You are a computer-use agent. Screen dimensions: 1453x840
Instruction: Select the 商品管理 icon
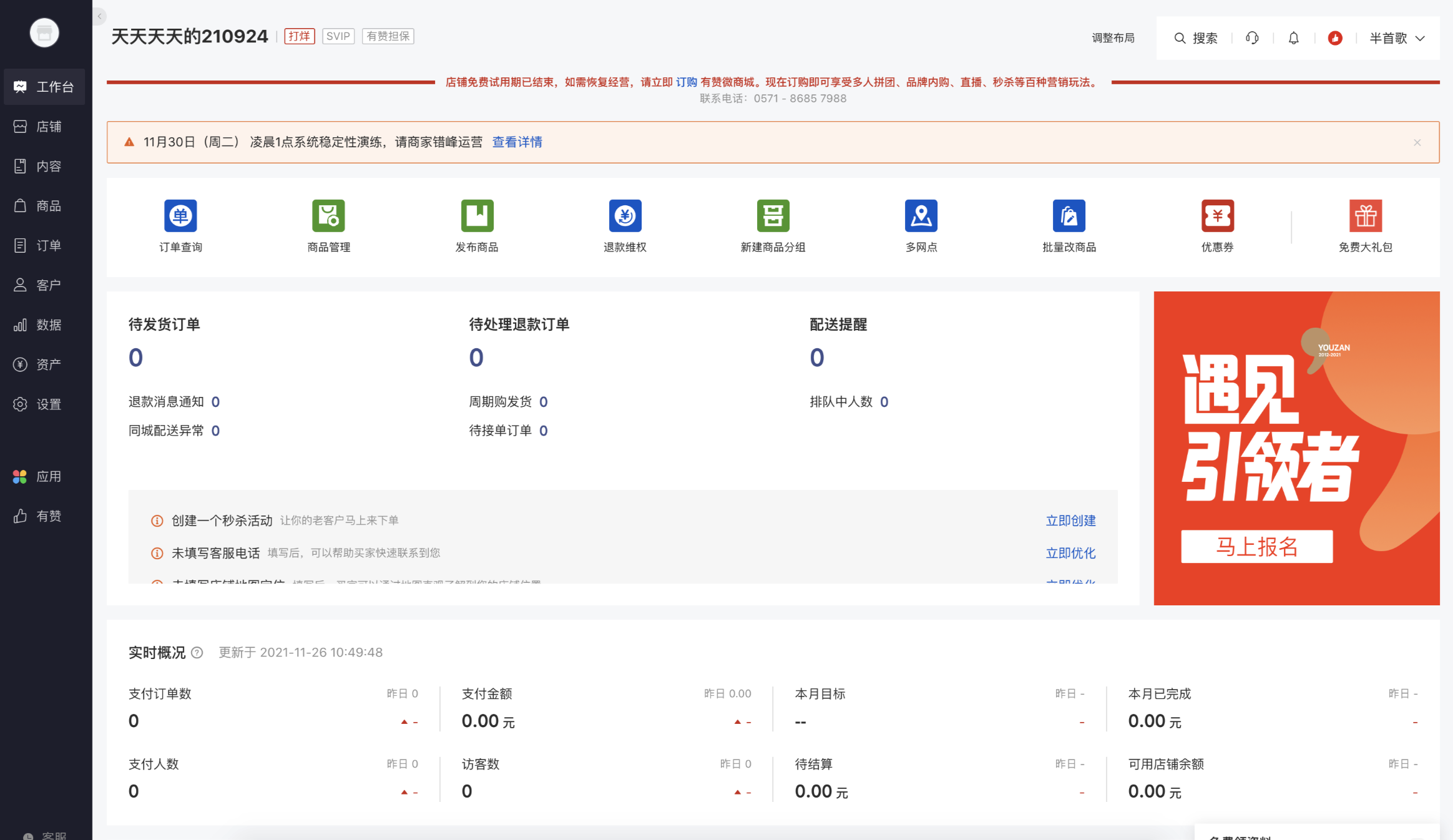point(328,215)
